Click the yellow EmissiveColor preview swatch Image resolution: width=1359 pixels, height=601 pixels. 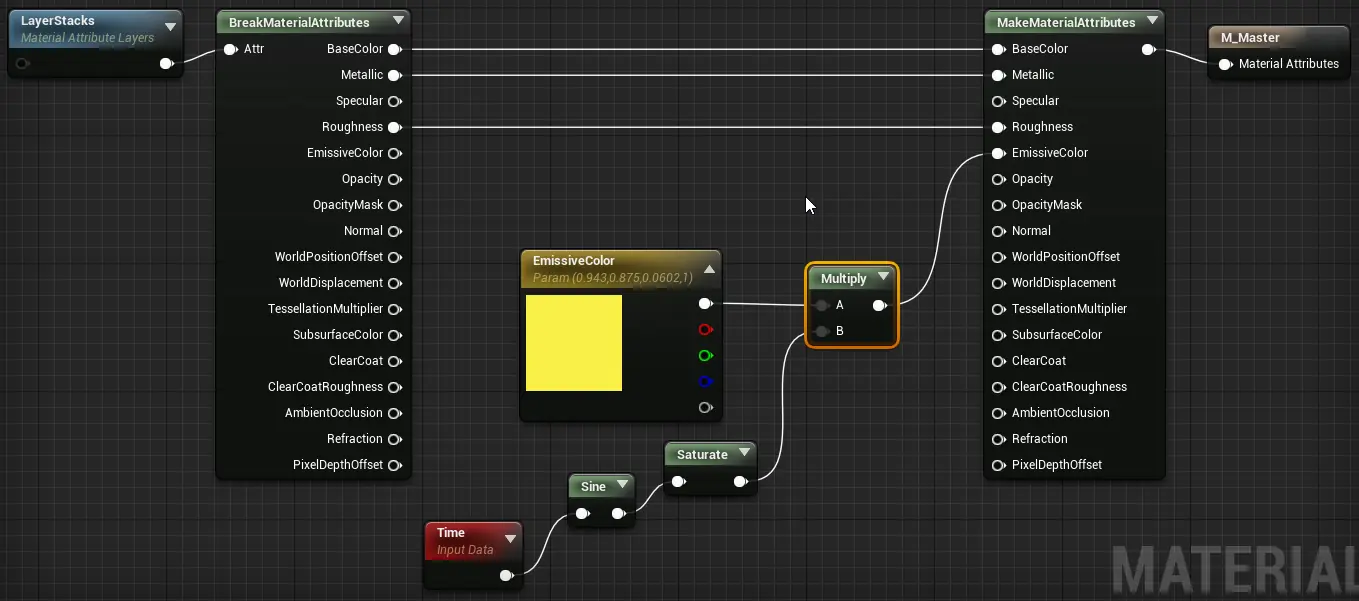pyautogui.click(x=574, y=343)
